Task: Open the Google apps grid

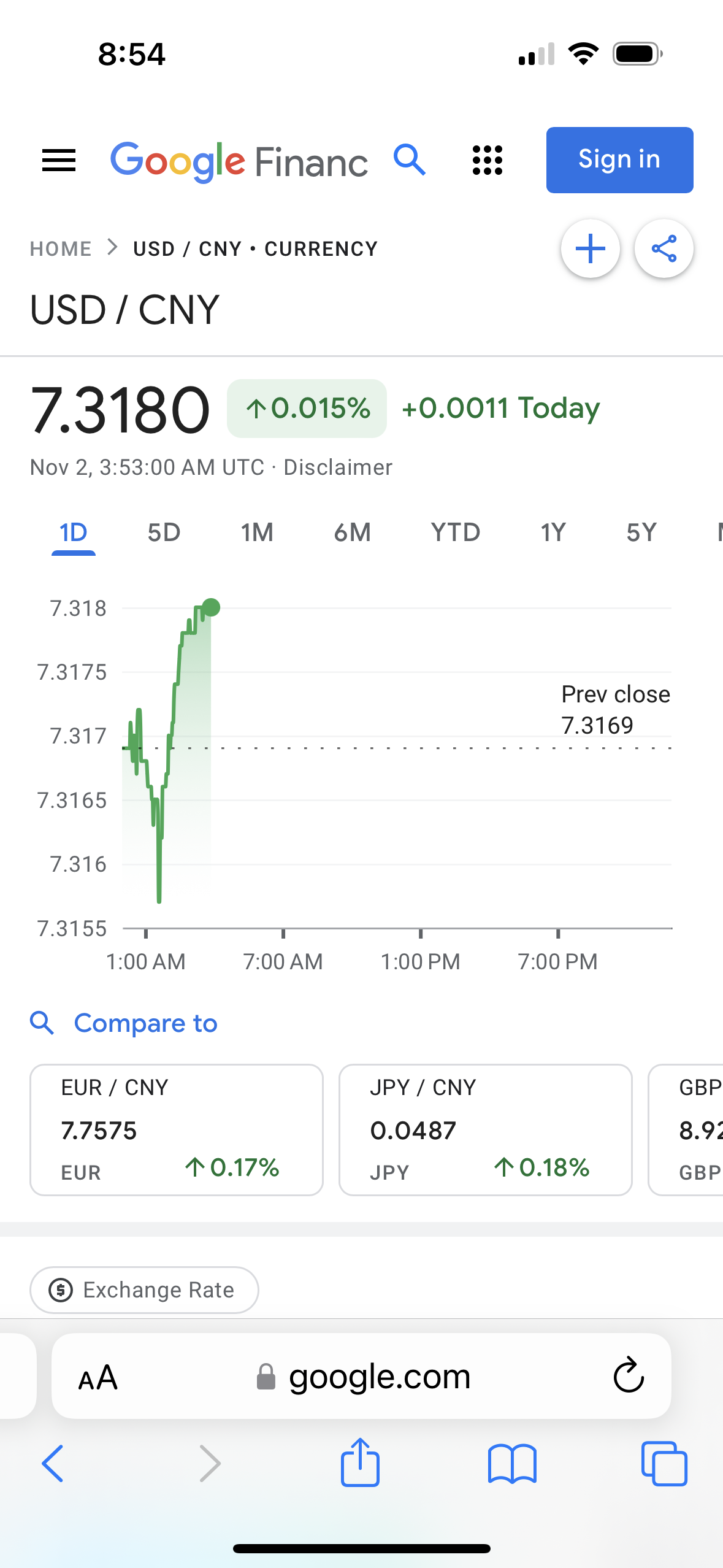Action: (x=488, y=160)
